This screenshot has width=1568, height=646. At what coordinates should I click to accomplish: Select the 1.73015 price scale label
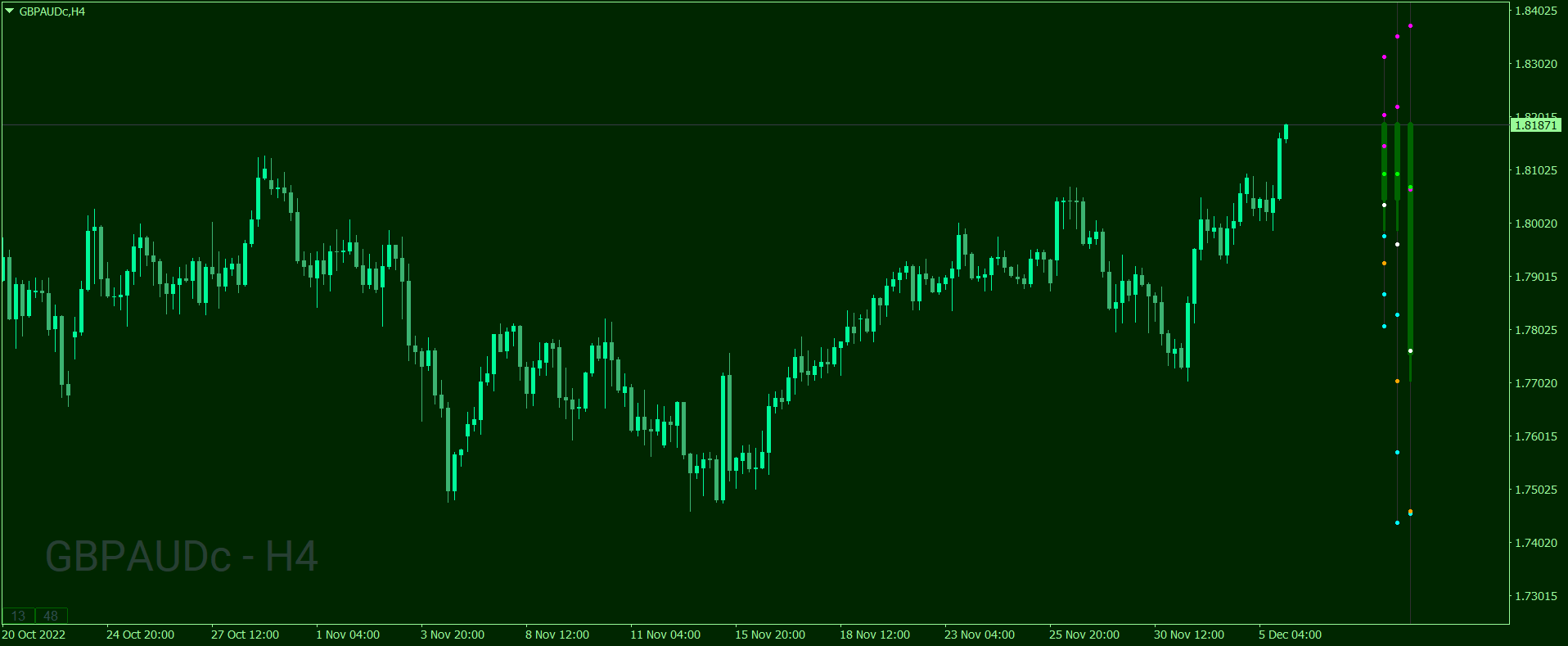(x=1536, y=596)
